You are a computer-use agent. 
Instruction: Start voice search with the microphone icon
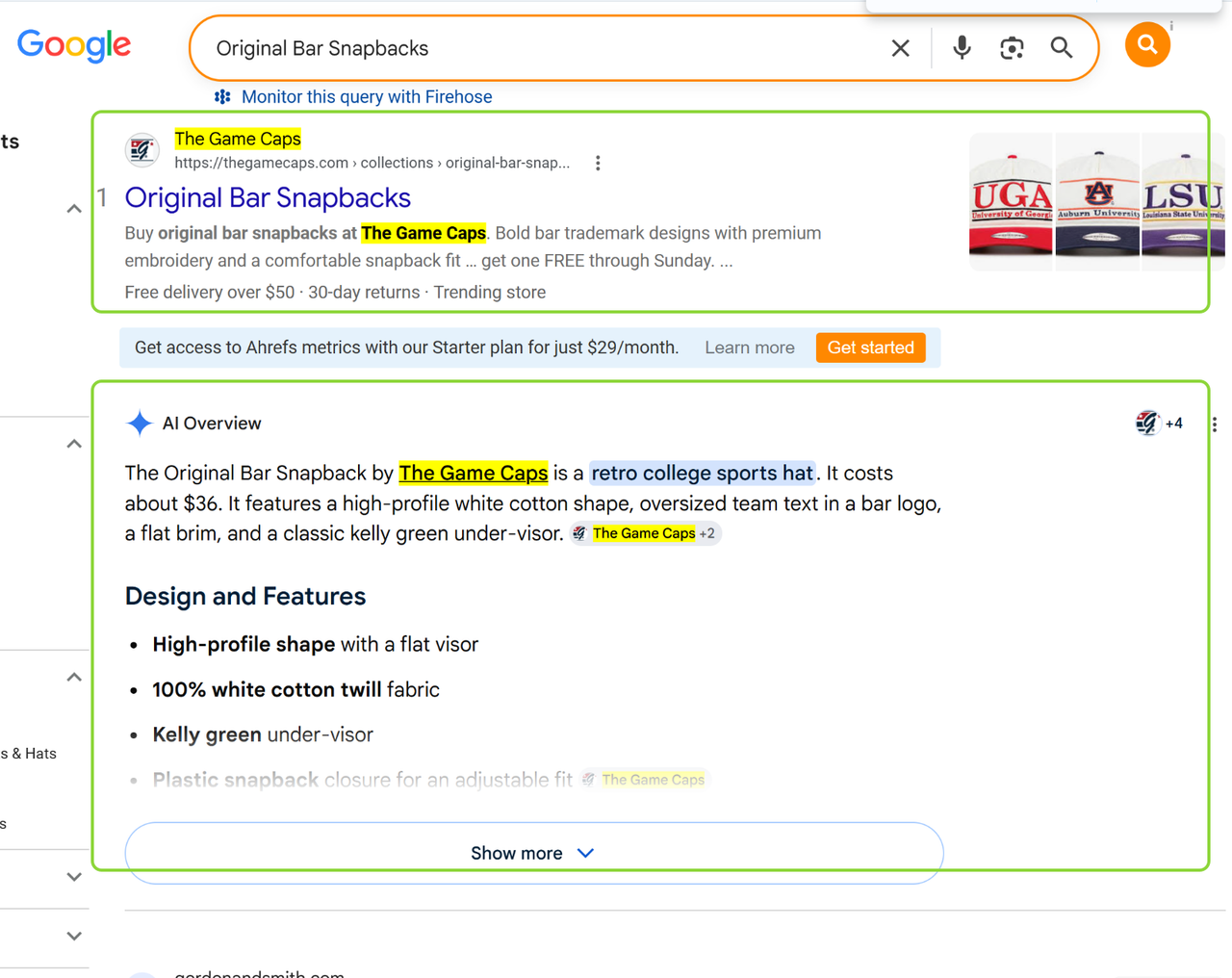(x=962, y=48)
